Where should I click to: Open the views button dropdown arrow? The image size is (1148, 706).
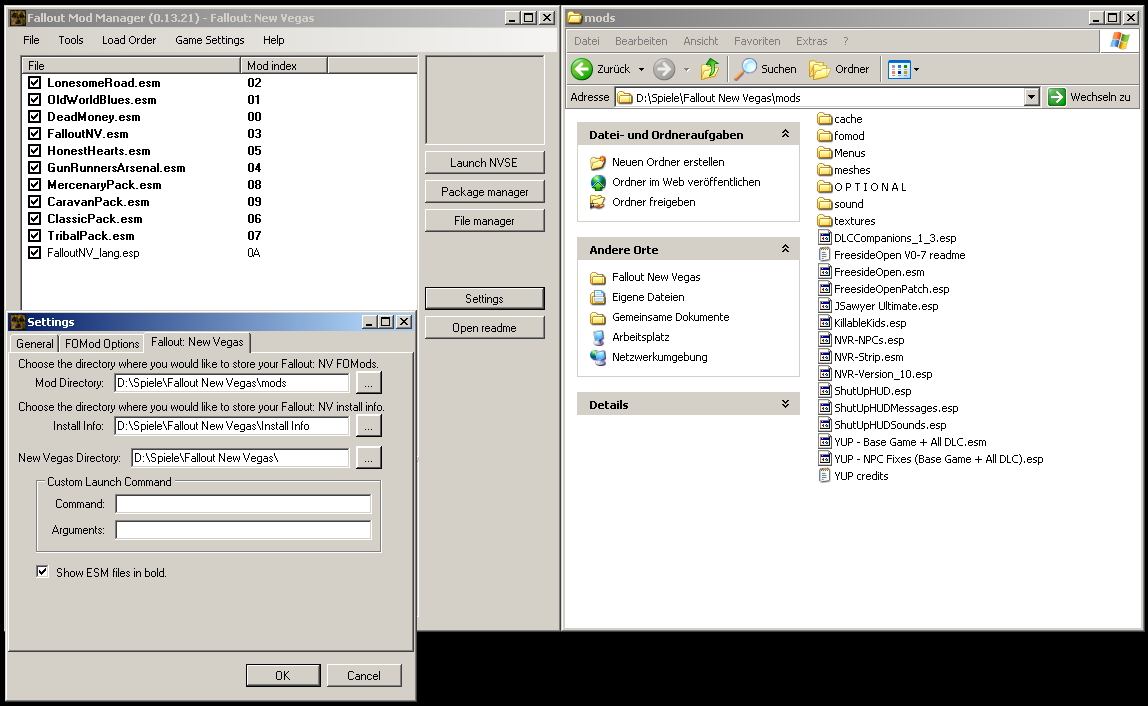[x=916, y=70]
